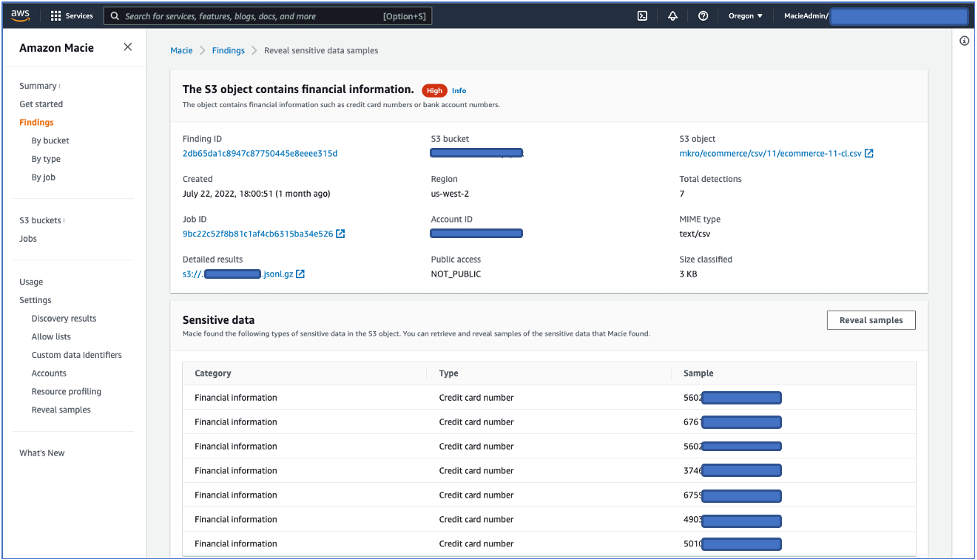
Task: Click the Sample column header
Action: [x=698, y=373]
